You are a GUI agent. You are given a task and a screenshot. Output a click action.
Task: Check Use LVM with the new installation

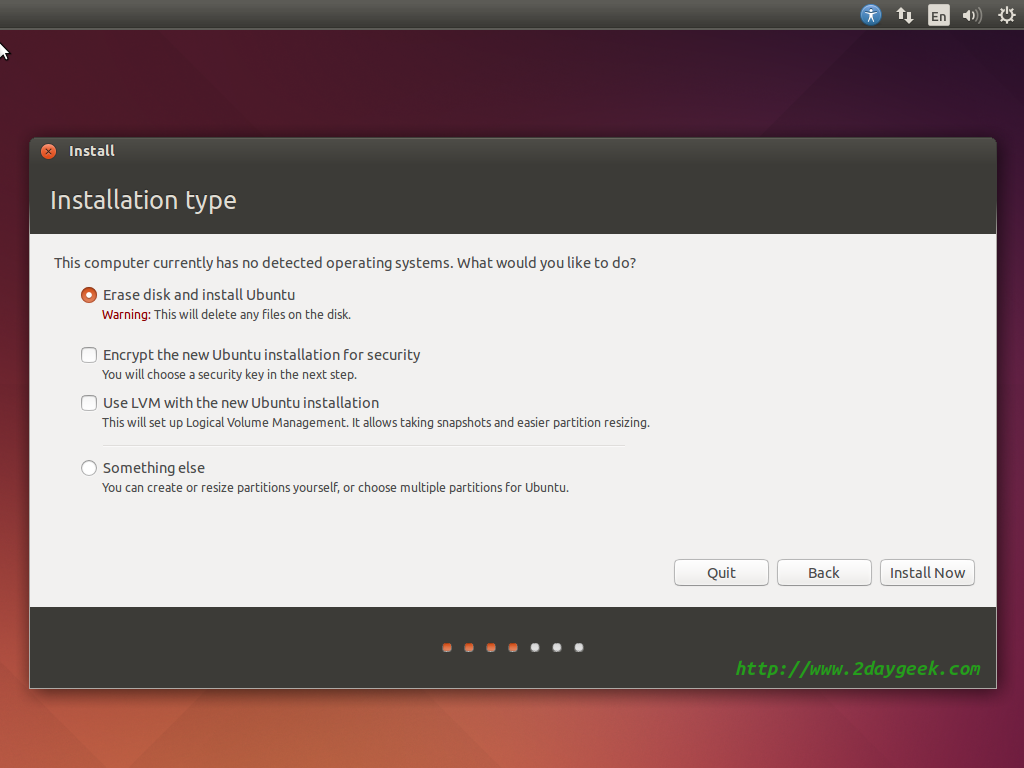tap(89, 403)
